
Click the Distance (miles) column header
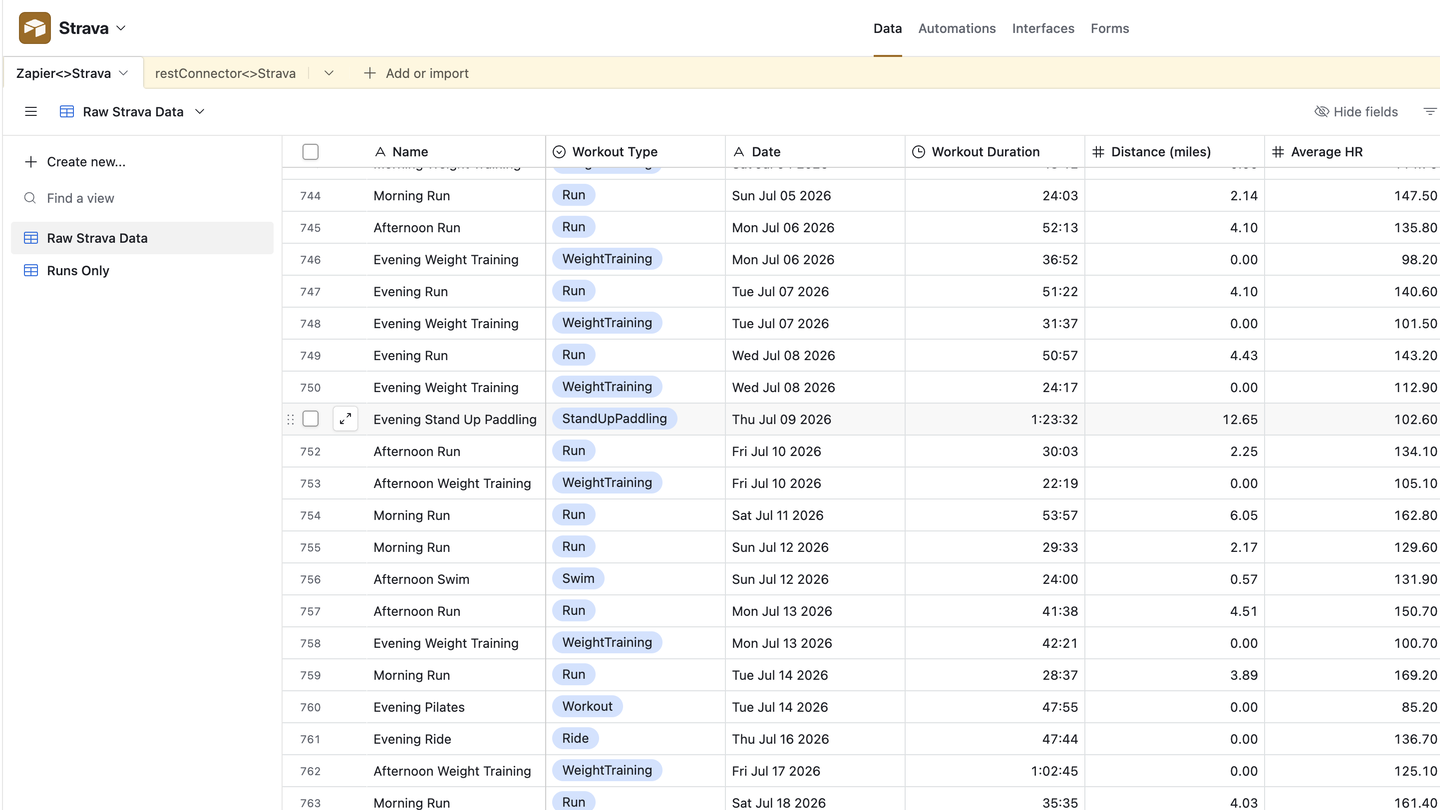coord(1175,152)
